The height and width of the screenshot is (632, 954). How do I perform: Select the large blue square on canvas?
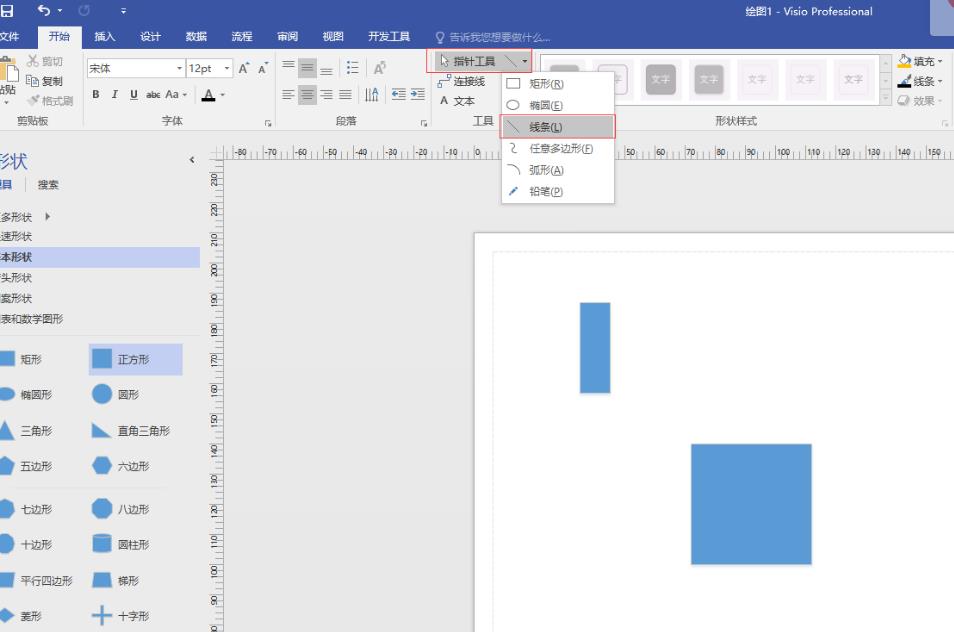[x=751, y=504]
